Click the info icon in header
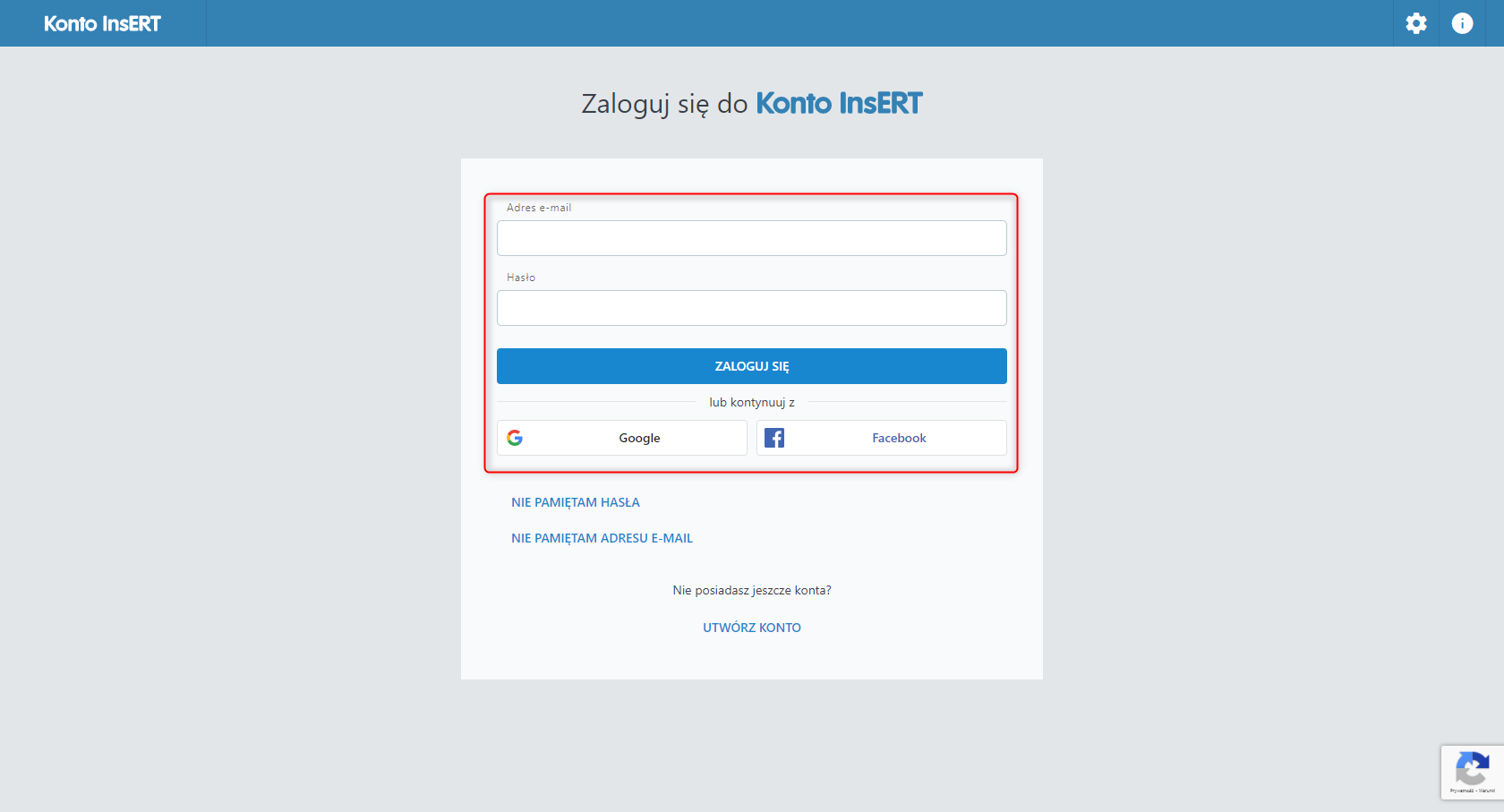The image size is (1504, 812). click(1462, 23)
